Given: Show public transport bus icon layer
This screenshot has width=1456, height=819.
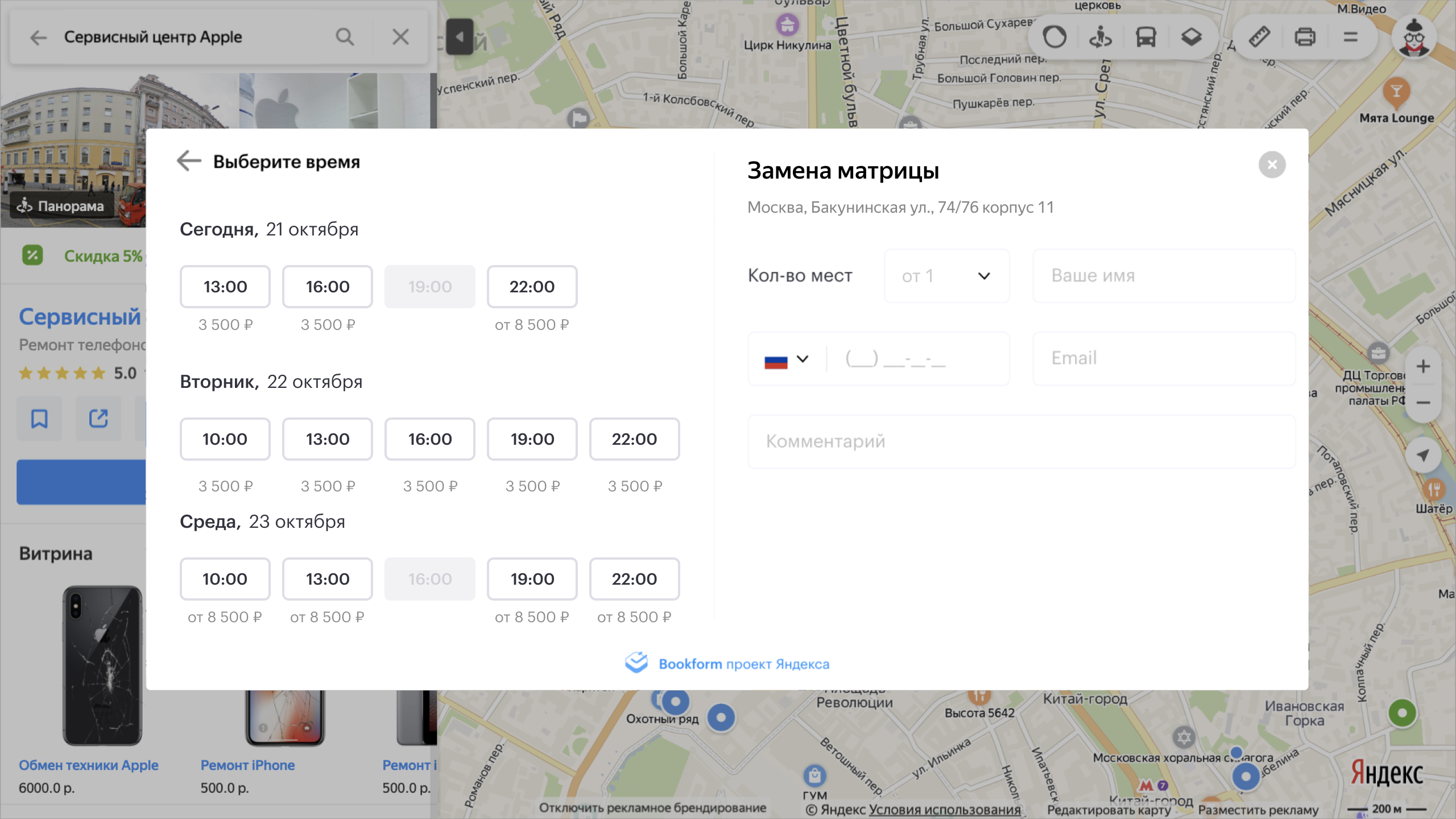Looking at the screenshot, I should [1145, 38].
